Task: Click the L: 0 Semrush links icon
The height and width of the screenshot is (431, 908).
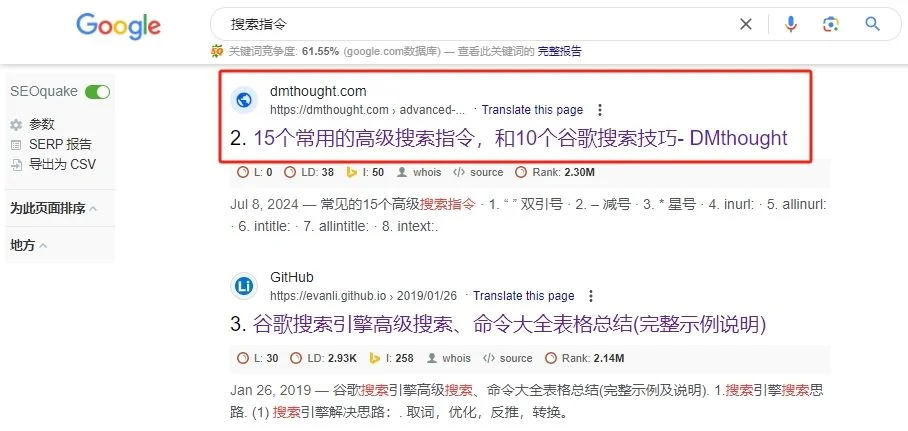Action: coord(243,172)
